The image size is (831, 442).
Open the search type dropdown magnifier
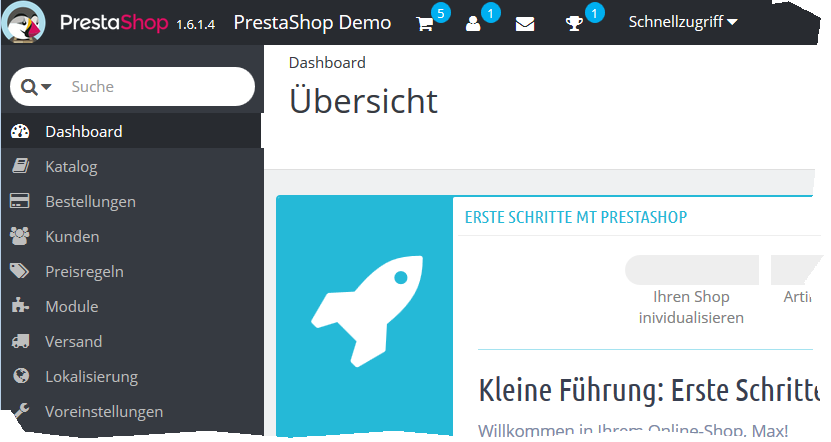pyautogui.click(x=36, y=86)
